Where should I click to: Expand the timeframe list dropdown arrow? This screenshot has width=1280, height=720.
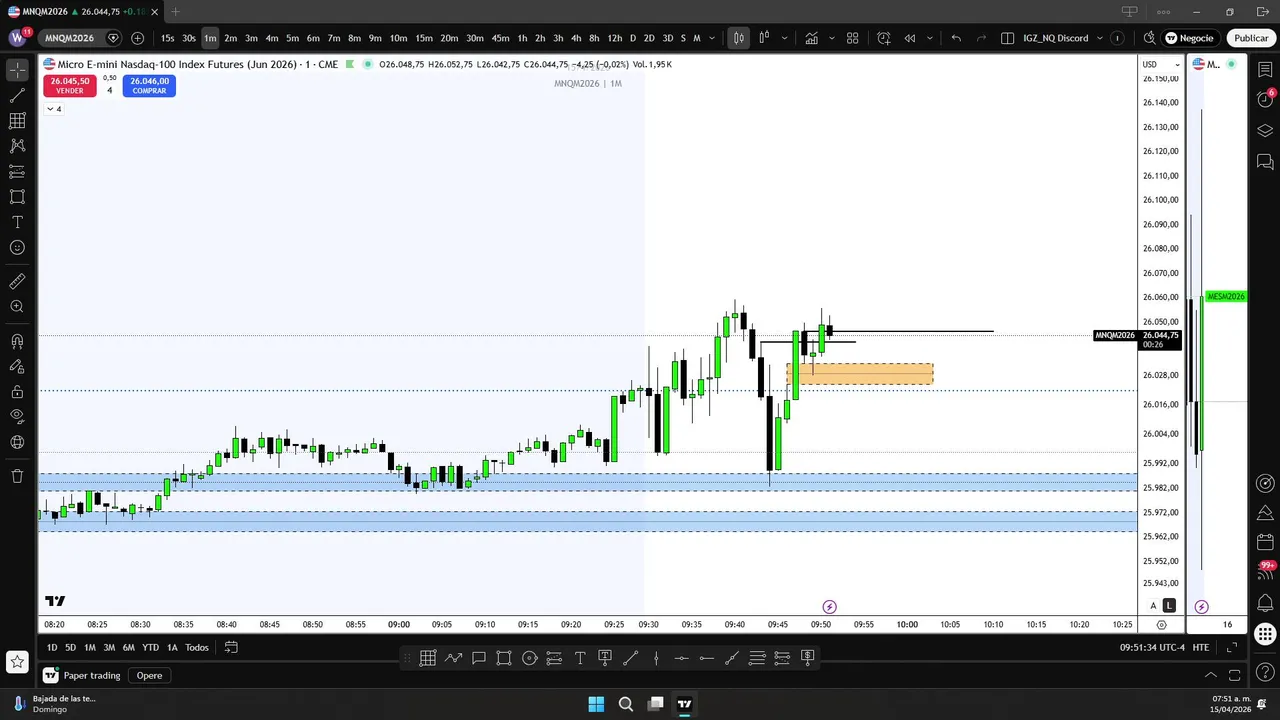(x=712, y=38)
